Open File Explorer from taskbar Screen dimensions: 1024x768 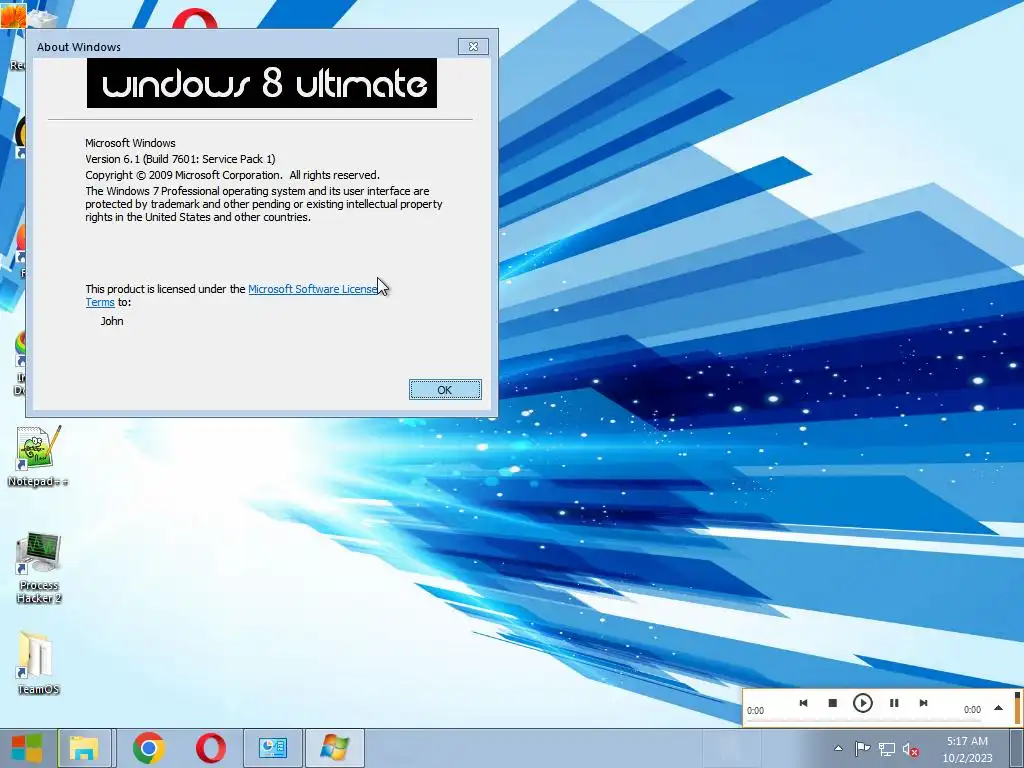click(84, 748)
